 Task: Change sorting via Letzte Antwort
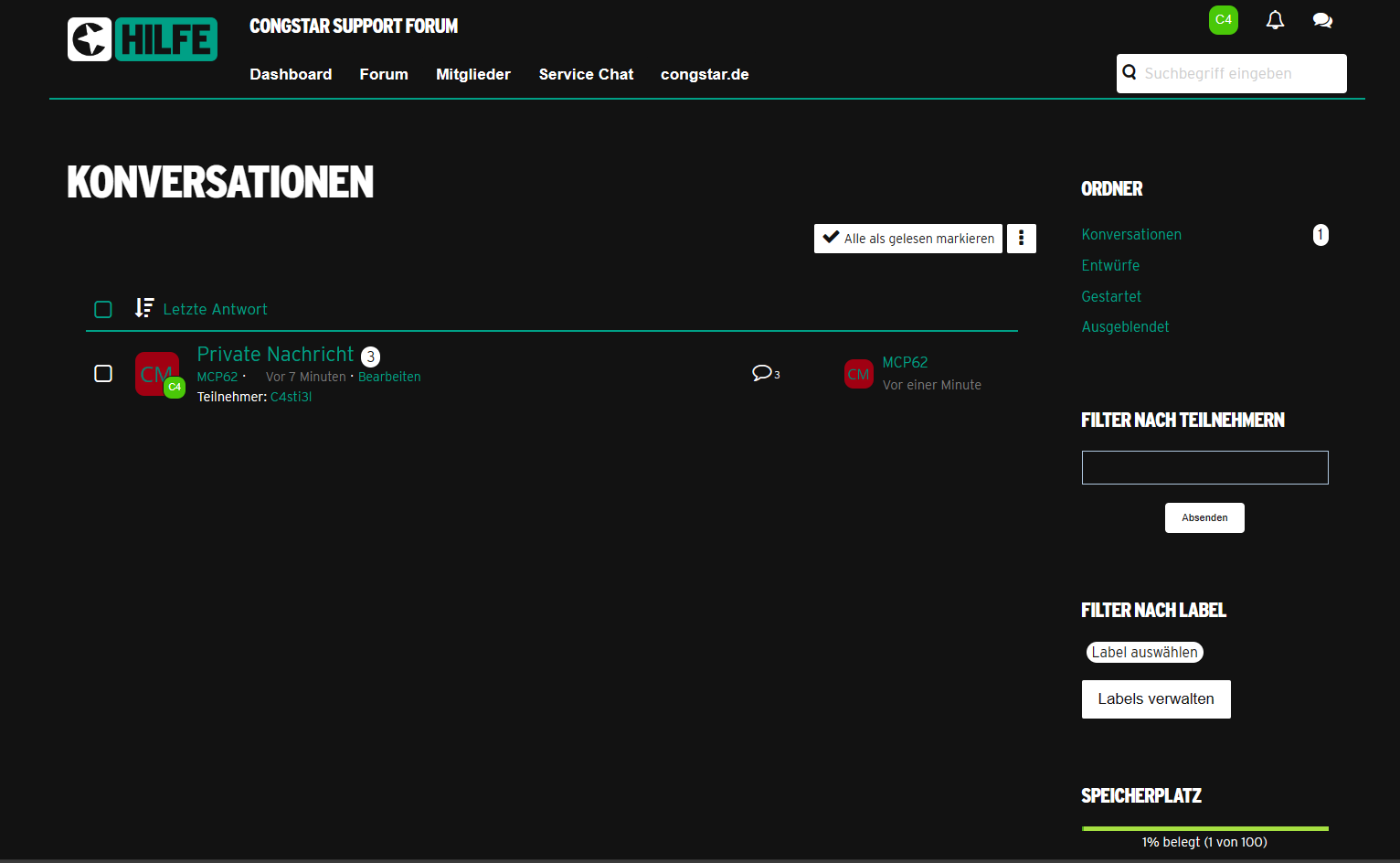(215, 310)
